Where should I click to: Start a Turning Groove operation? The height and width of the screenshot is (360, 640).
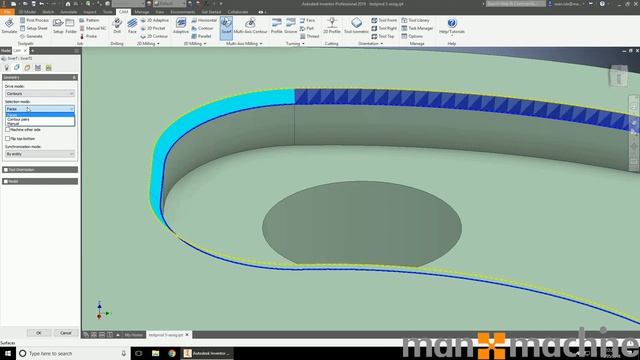point(291,26)
